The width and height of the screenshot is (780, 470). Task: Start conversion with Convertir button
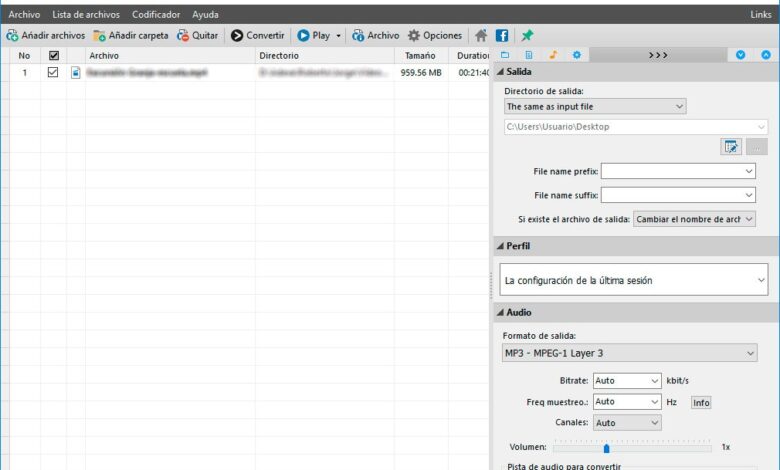(258, 35)
